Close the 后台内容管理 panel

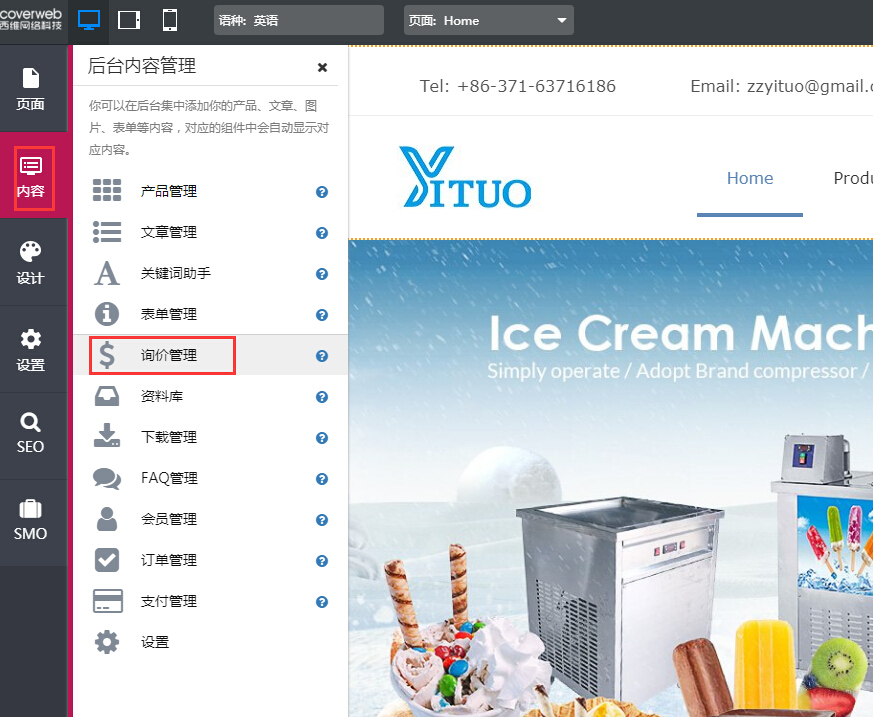tap(322, 67)
